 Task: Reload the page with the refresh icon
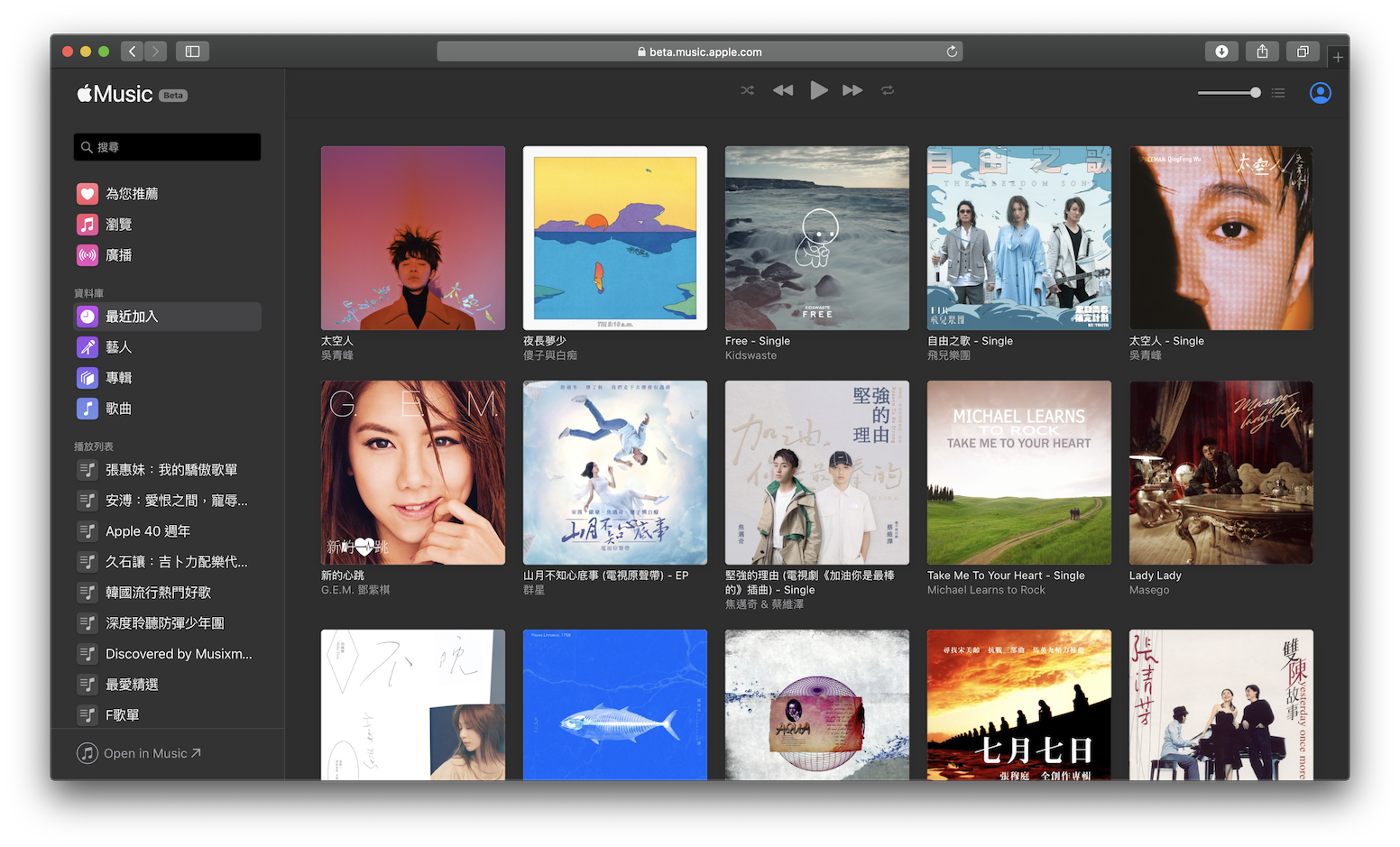(x=952, y=51)
